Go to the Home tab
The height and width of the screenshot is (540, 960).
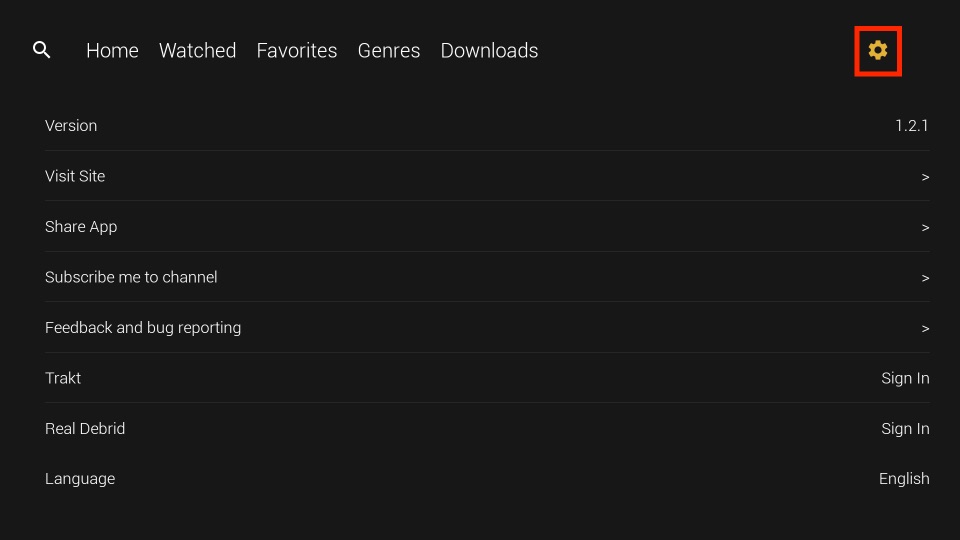click(112, 50)
